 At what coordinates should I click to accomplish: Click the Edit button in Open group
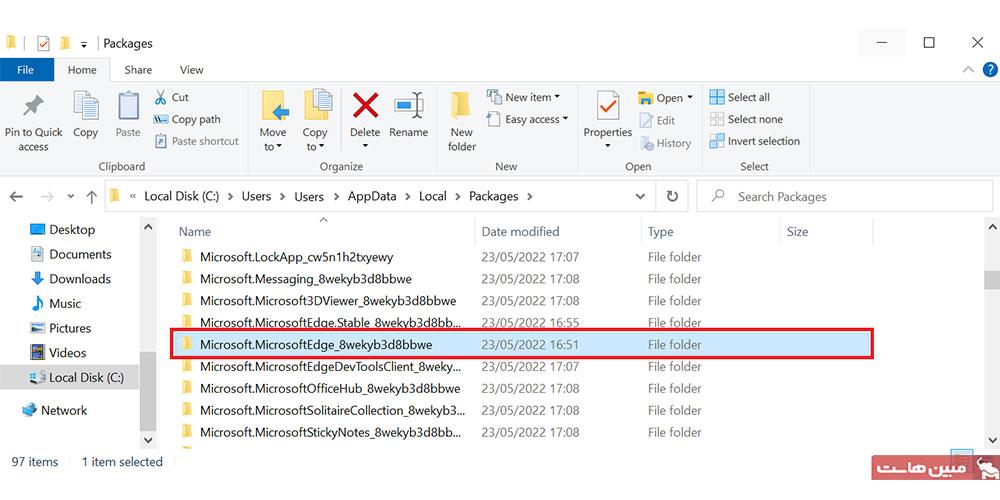click(x=657, y=120)
